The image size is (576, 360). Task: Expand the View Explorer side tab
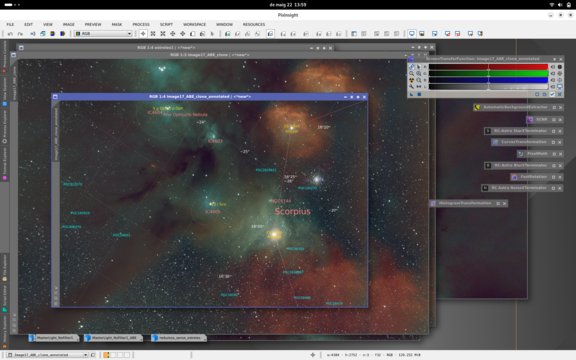click(x=4, y=91)
